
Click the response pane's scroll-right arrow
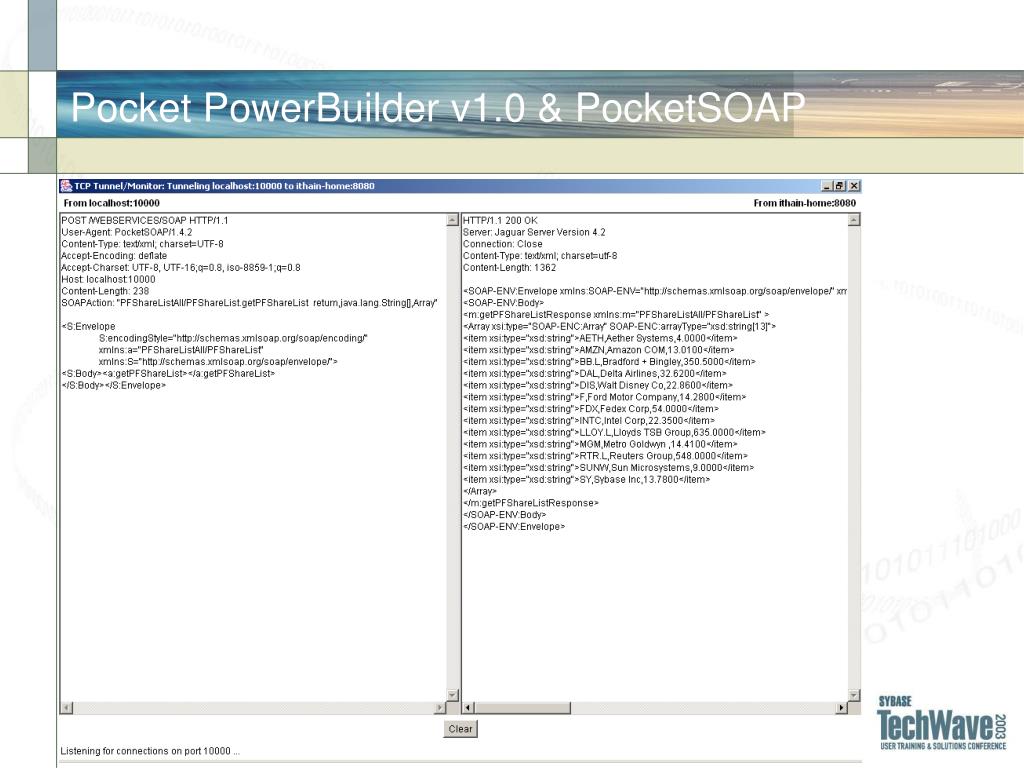pos(841,708)
